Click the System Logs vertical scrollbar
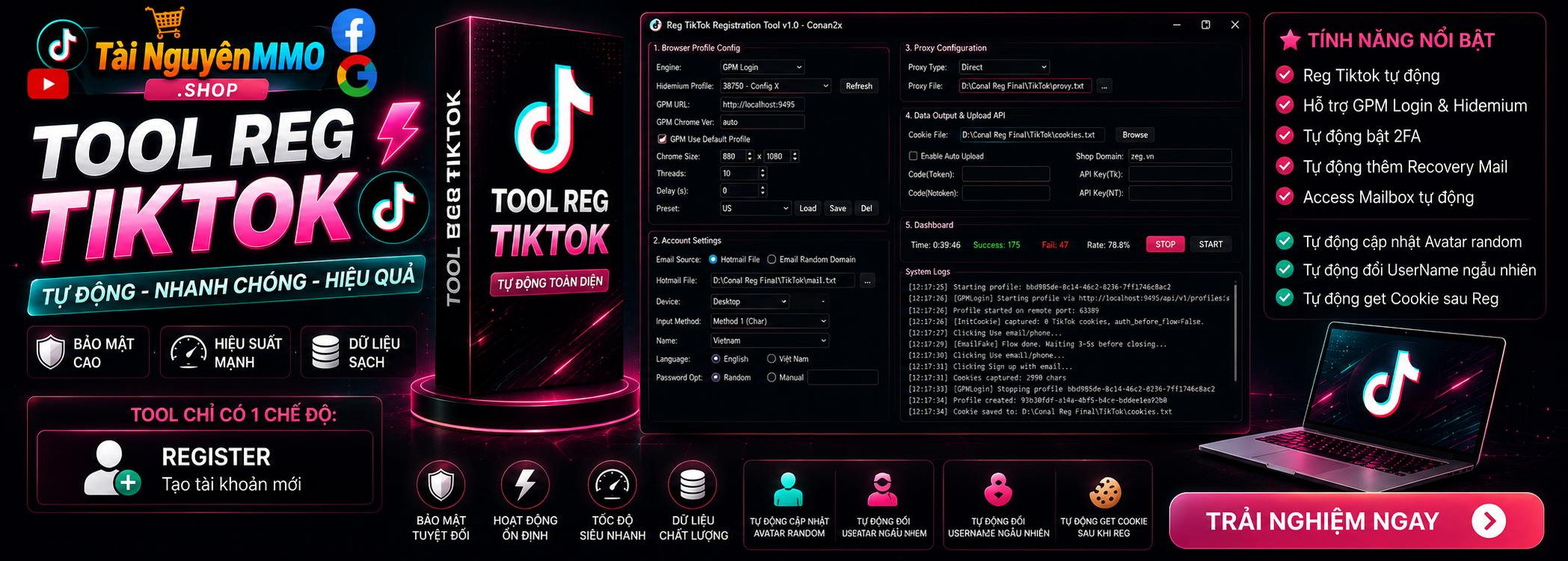Viewport: 1568px width, 561px height. [1236, 332]
